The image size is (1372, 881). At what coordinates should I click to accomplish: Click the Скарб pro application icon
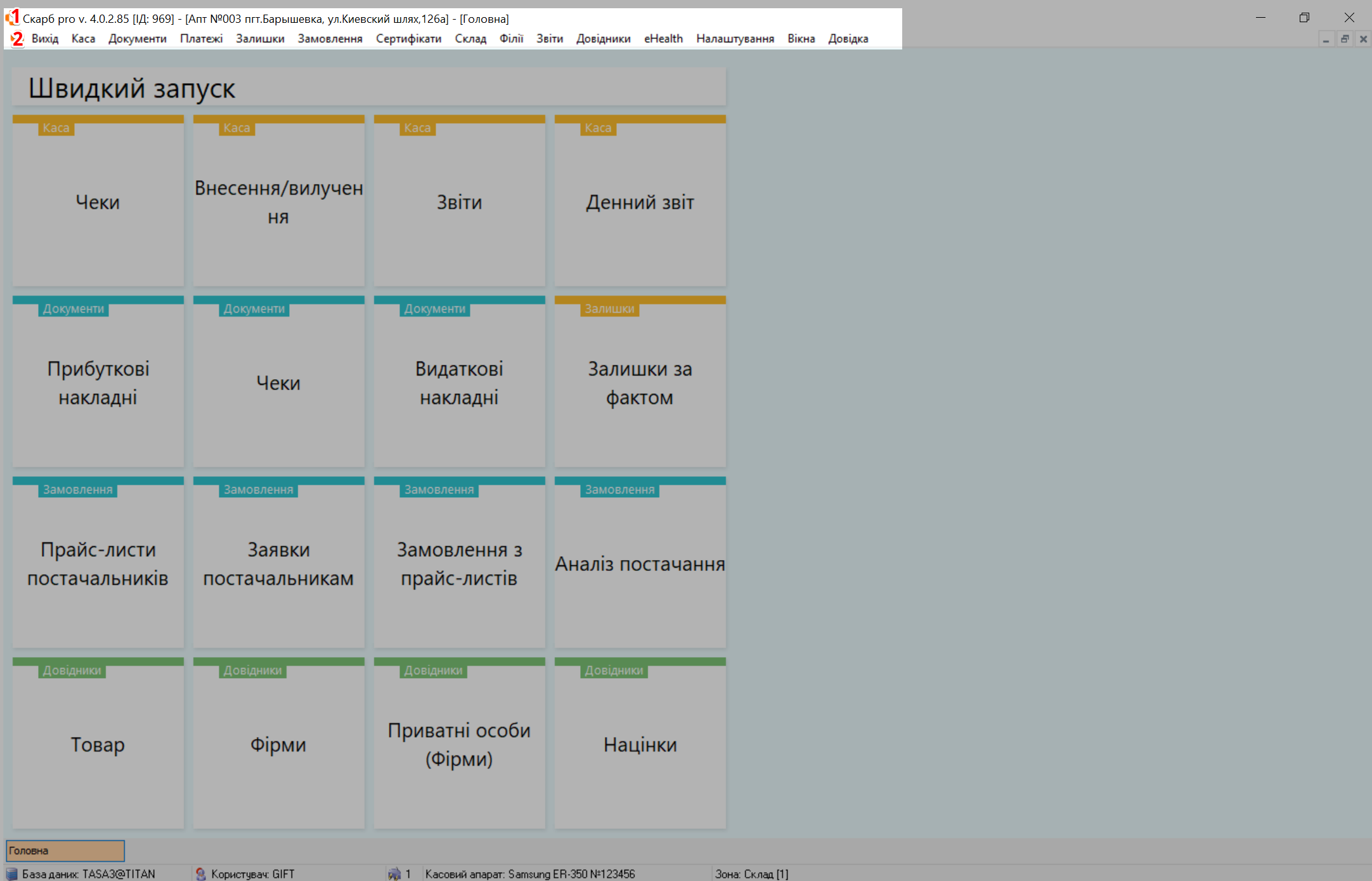click(13, 18)
